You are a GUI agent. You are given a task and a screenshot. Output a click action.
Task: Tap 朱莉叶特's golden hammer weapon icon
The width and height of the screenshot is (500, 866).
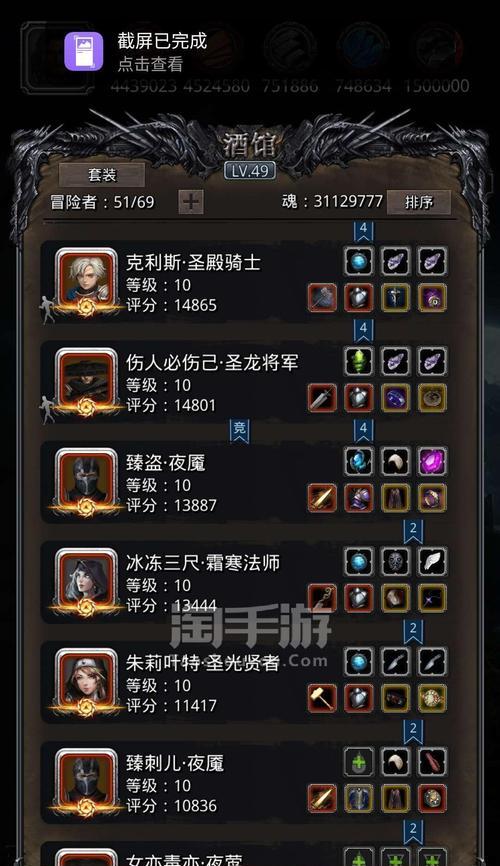tap(322, 698)
